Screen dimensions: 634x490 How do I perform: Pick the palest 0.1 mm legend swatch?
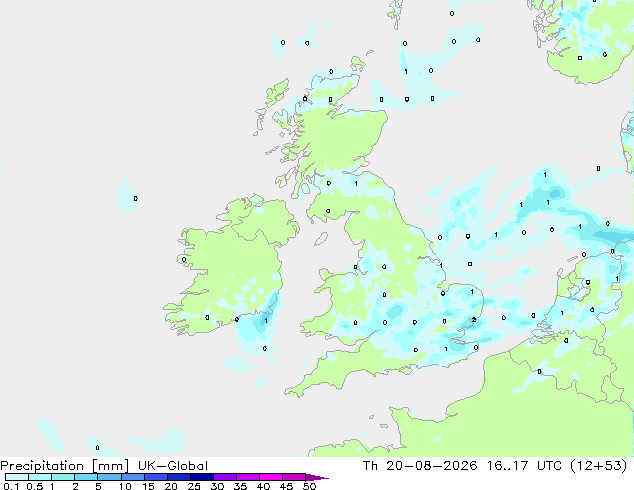tap(17, 477)
